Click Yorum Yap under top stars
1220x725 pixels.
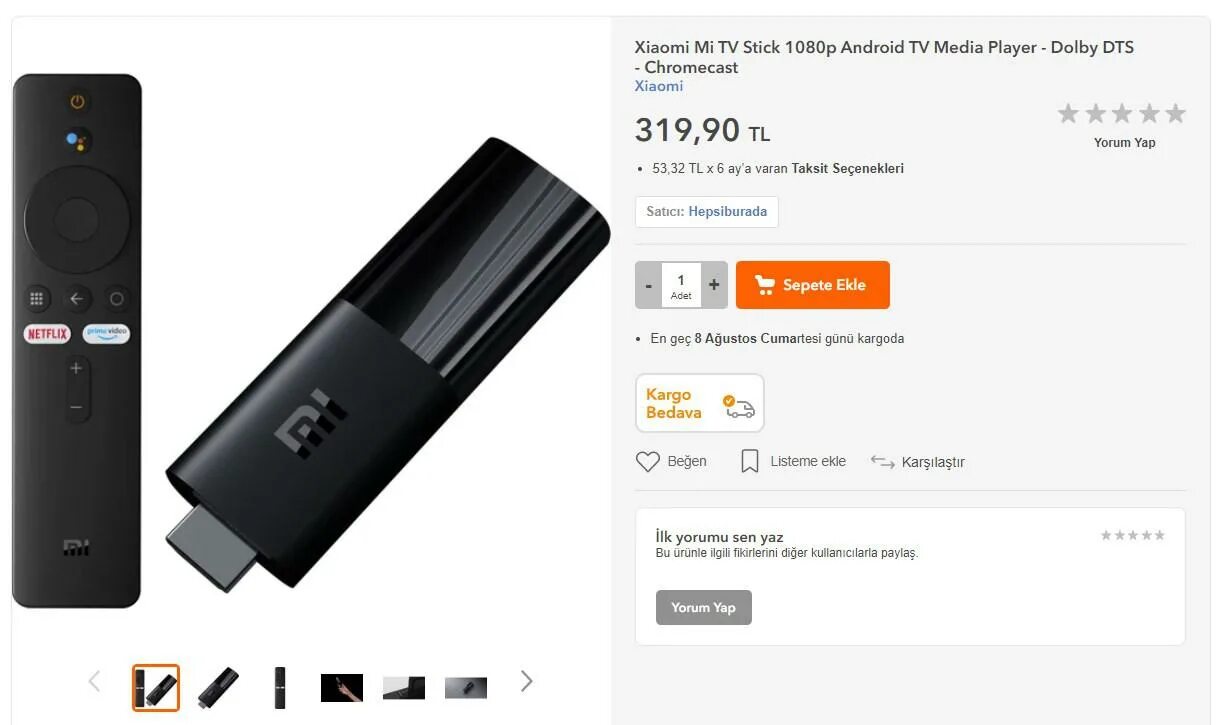[1124, 142]
